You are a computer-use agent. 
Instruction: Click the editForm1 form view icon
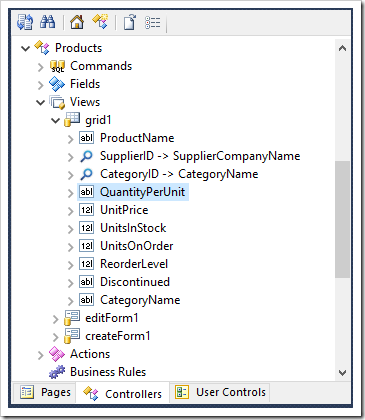(x=72, y=318)
